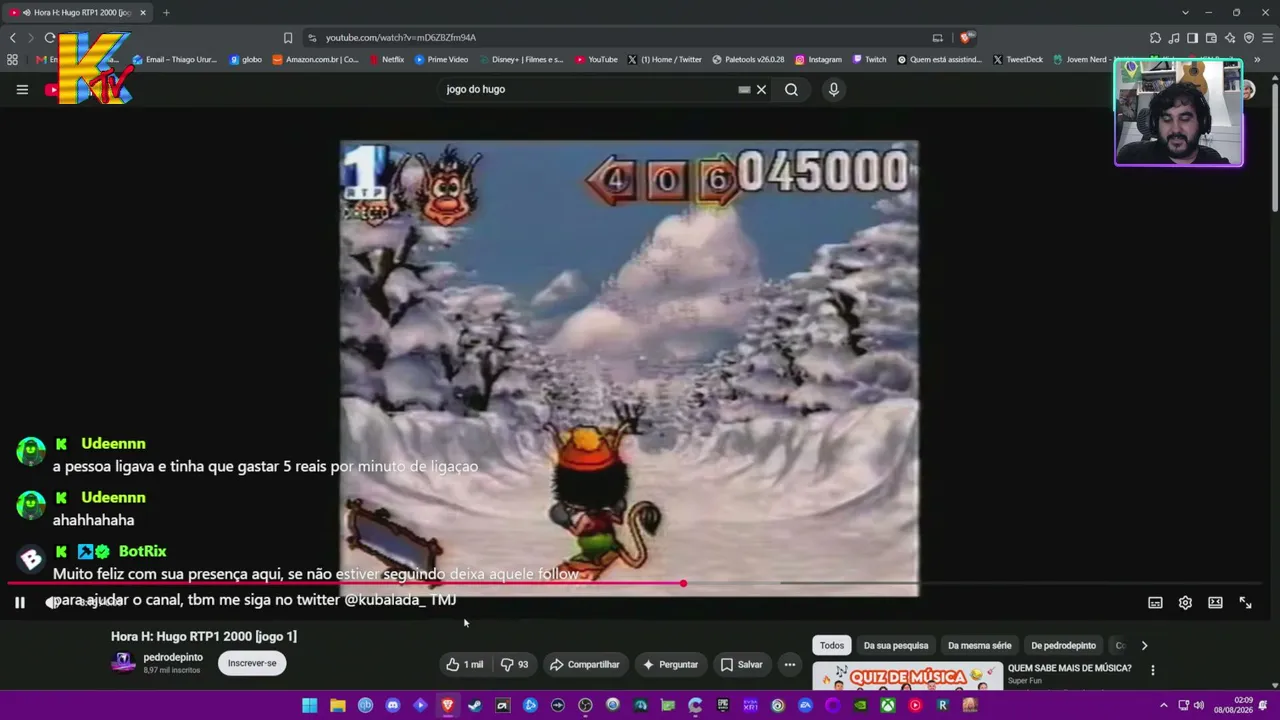The image size is (1280, 720).
Task: Open the Netflix bookmark
Action: [x=387, y=59]
